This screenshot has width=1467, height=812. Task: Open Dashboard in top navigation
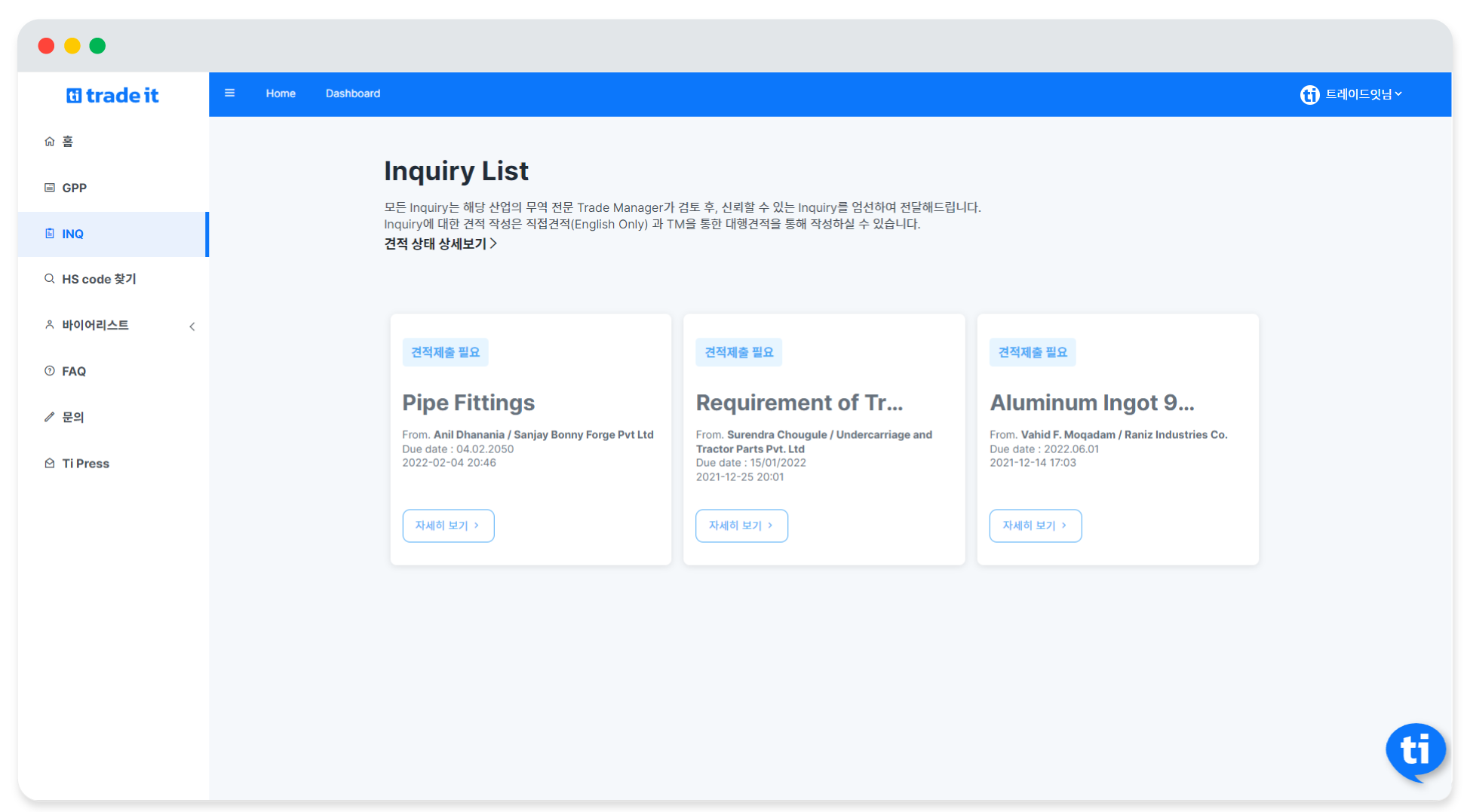click(x=352, y=93)
